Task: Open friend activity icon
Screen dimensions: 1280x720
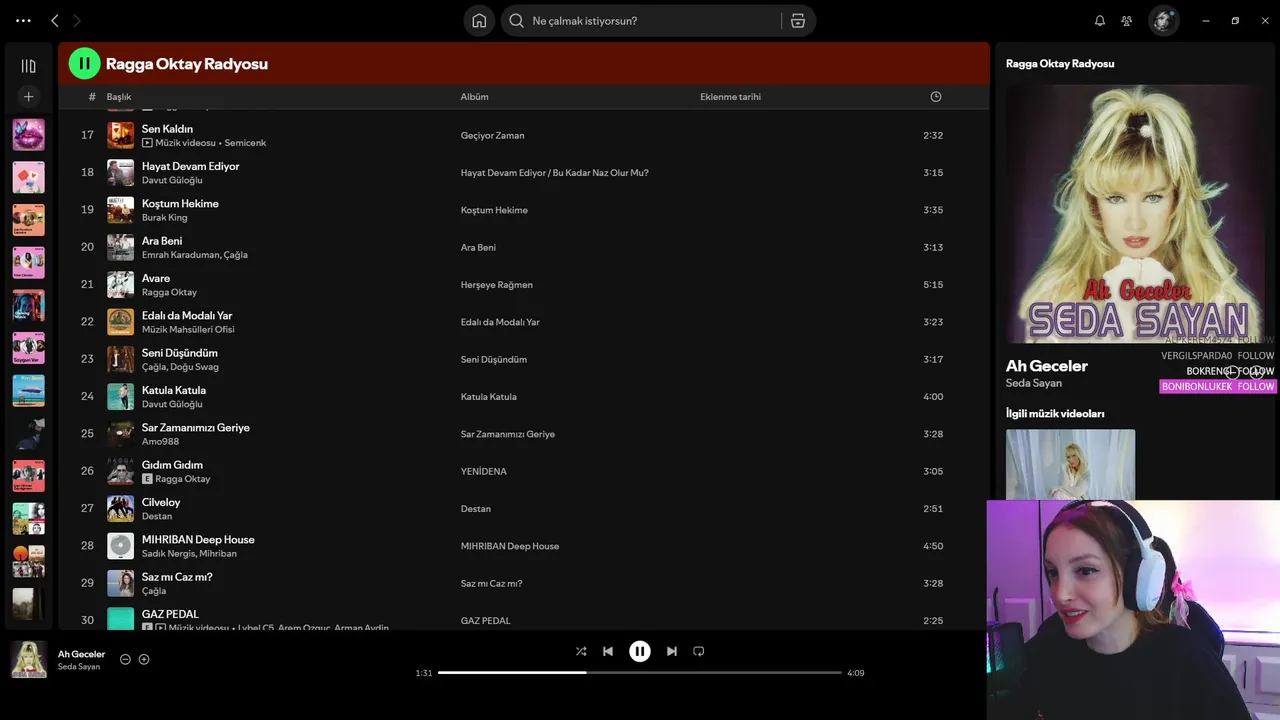Action: pos(1127,20)
